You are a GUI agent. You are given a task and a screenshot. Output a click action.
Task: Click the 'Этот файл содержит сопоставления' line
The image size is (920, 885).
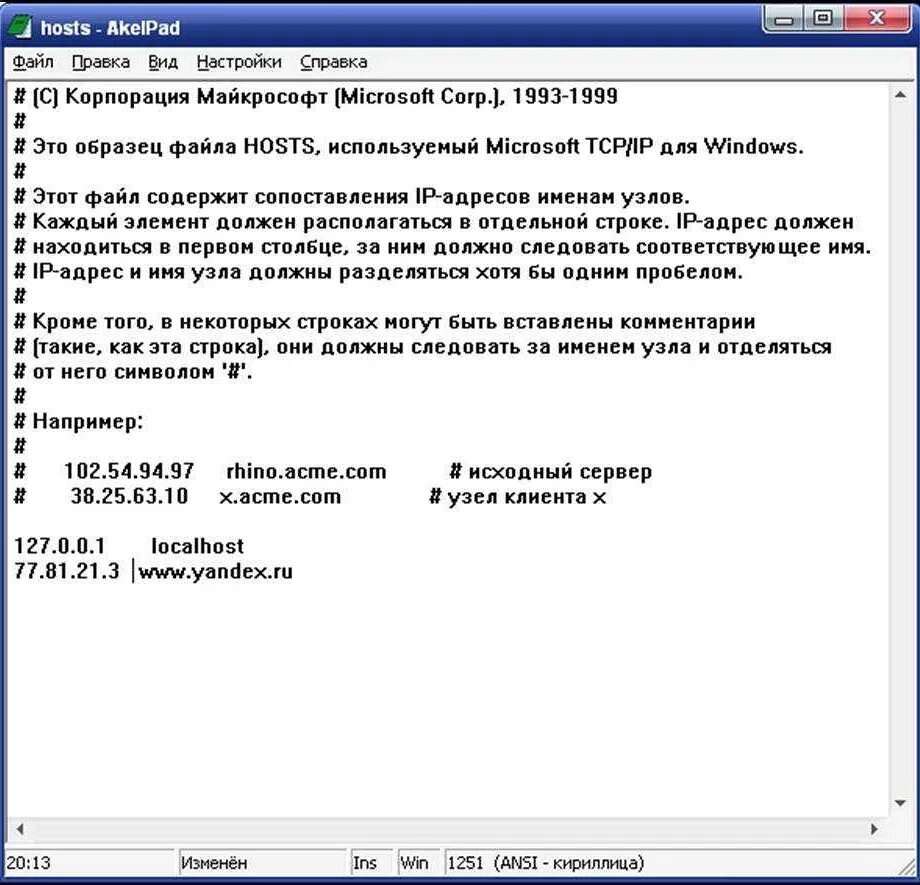(351, 197)
